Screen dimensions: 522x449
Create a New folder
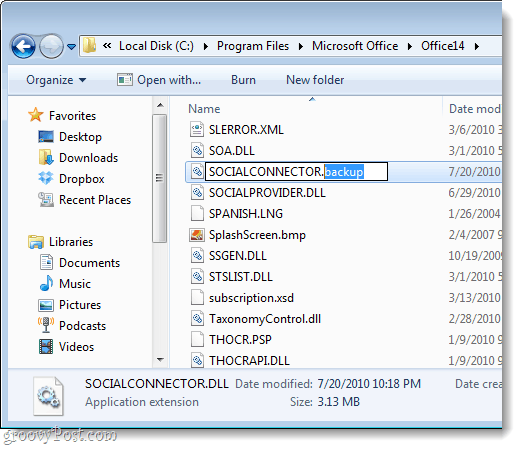[x=315, y=80]
